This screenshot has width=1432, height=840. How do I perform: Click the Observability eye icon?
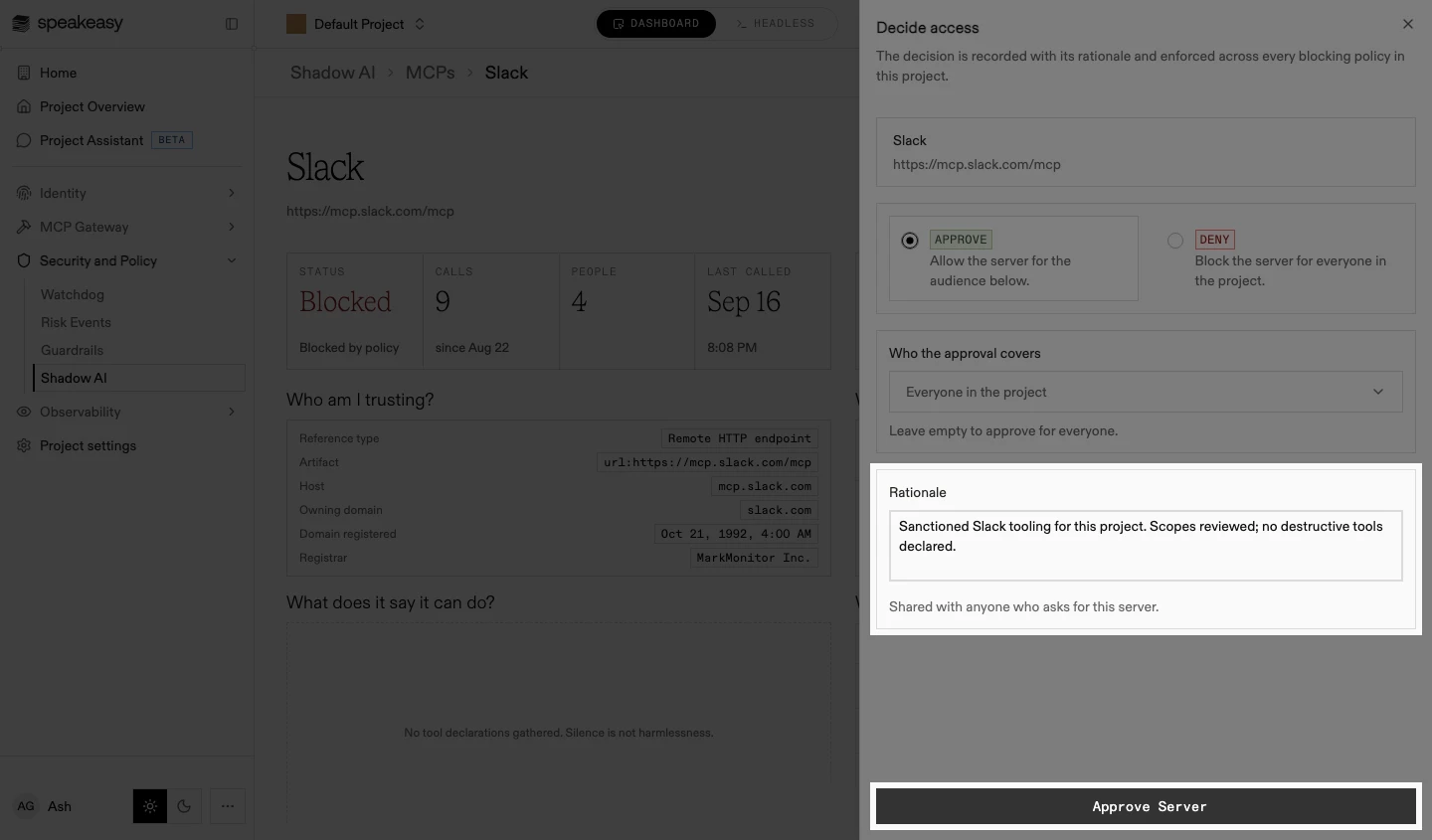[24, 412]
